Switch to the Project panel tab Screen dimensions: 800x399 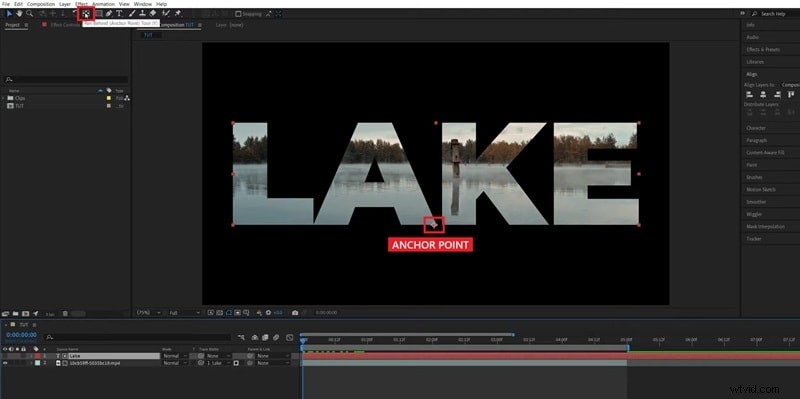tap(12, 24)
